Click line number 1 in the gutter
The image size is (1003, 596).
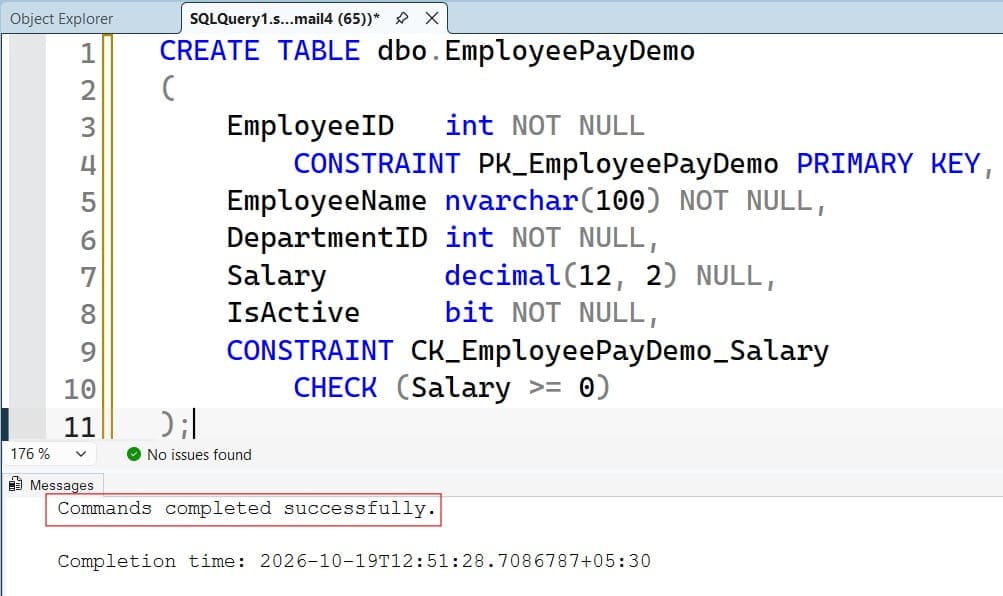[x=88, y=52]
